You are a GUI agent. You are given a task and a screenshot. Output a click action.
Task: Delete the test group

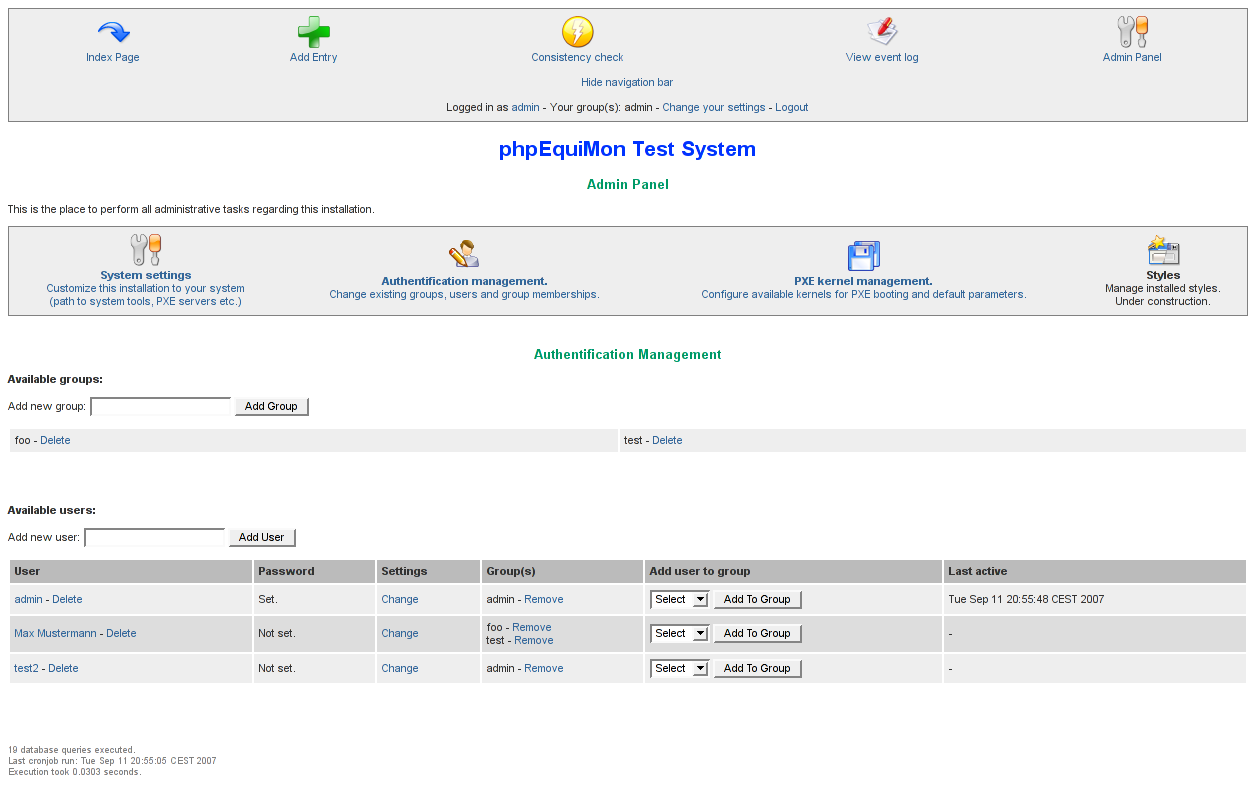click(667, 440)
